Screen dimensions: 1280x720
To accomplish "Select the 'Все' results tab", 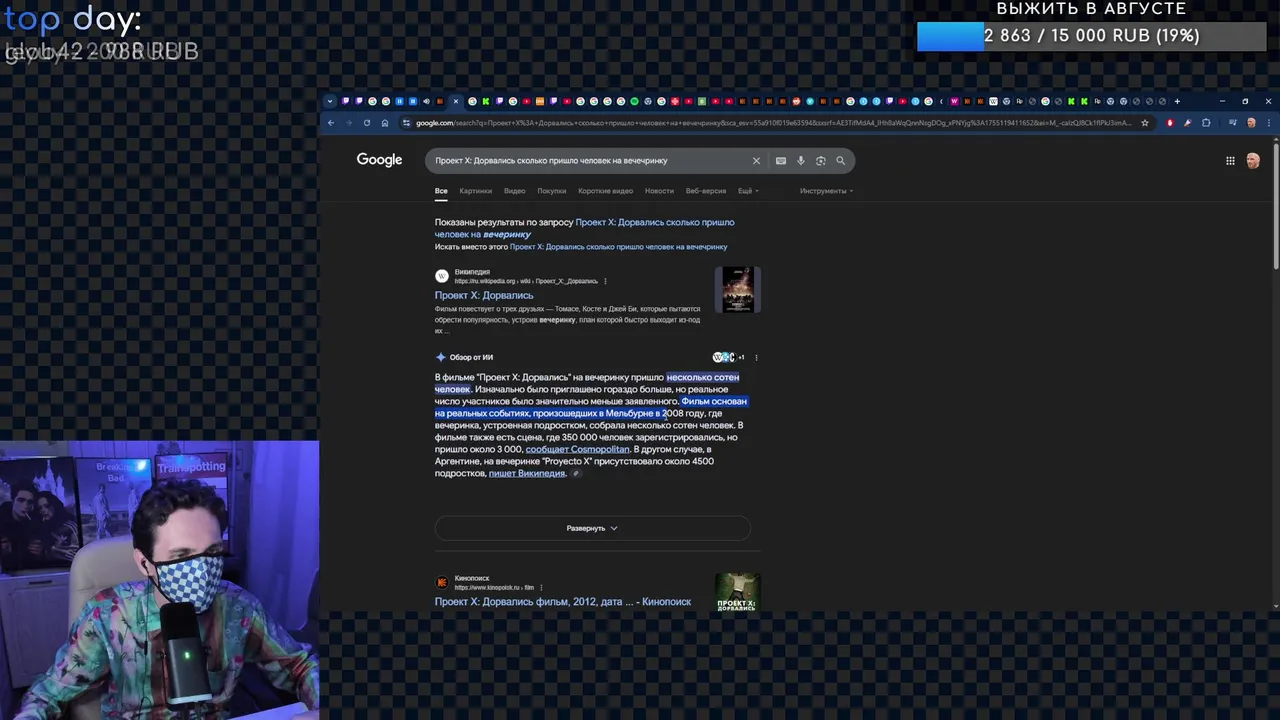I will [441, 191].
